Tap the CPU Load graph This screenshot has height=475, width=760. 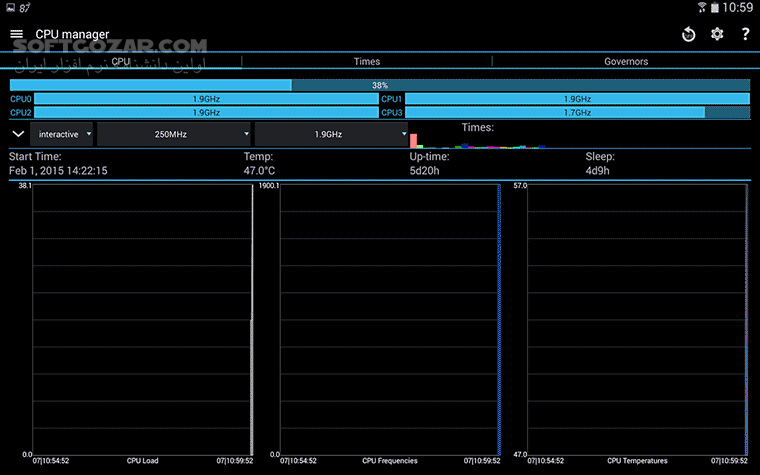click(x=142, y=318)
